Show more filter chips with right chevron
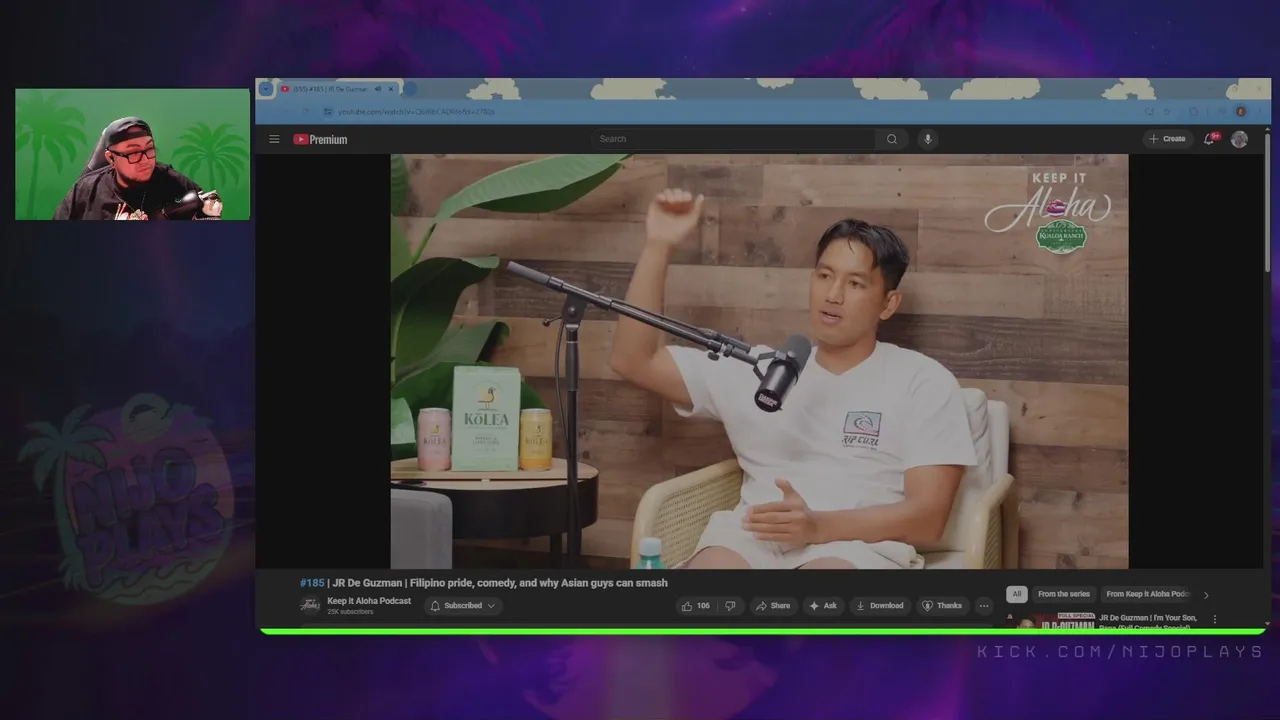Screen dimensions: 1280x720 coord(1205,595)
